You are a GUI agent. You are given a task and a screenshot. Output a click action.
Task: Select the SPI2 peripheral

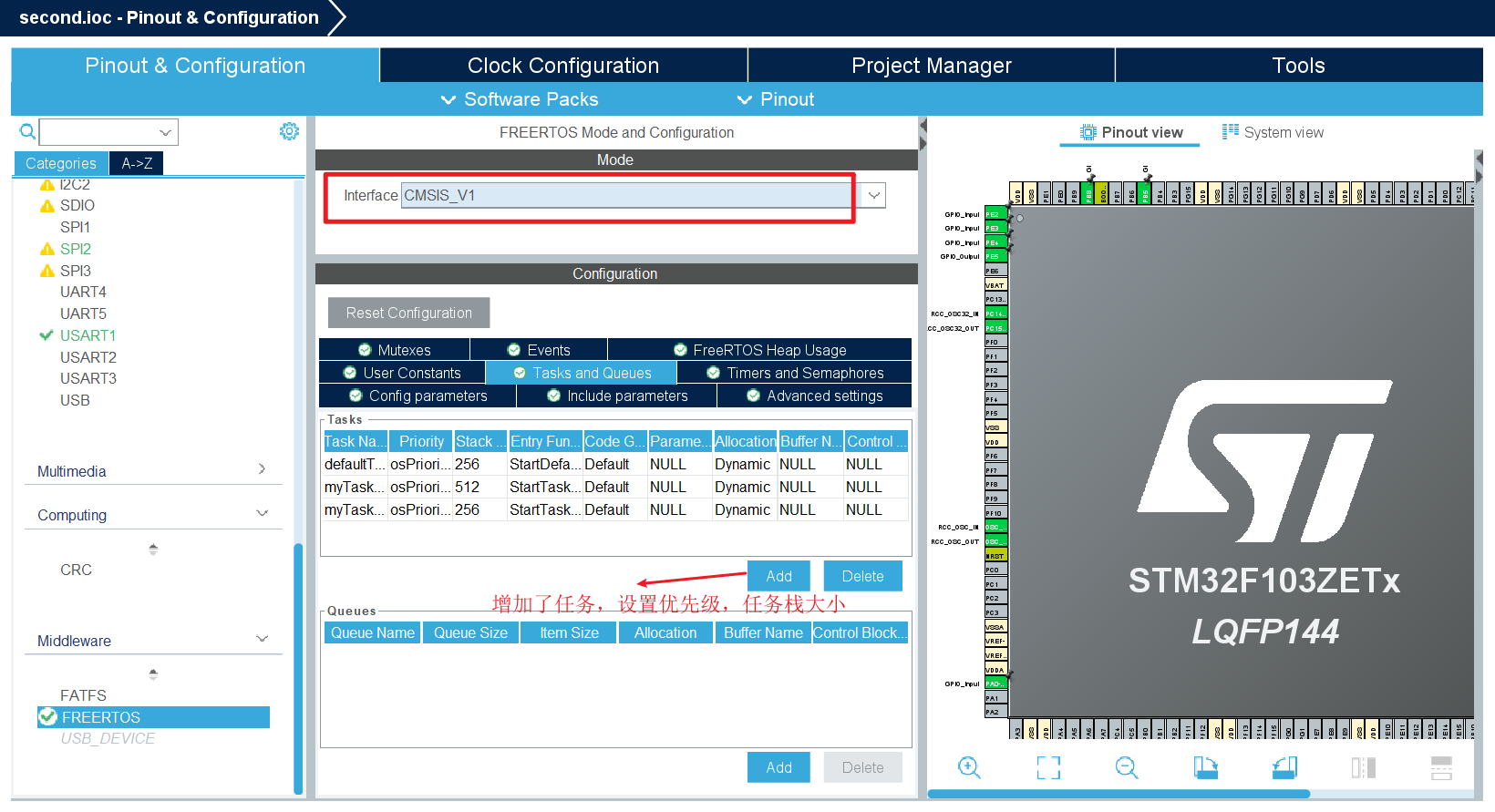(x=76, y=249)
